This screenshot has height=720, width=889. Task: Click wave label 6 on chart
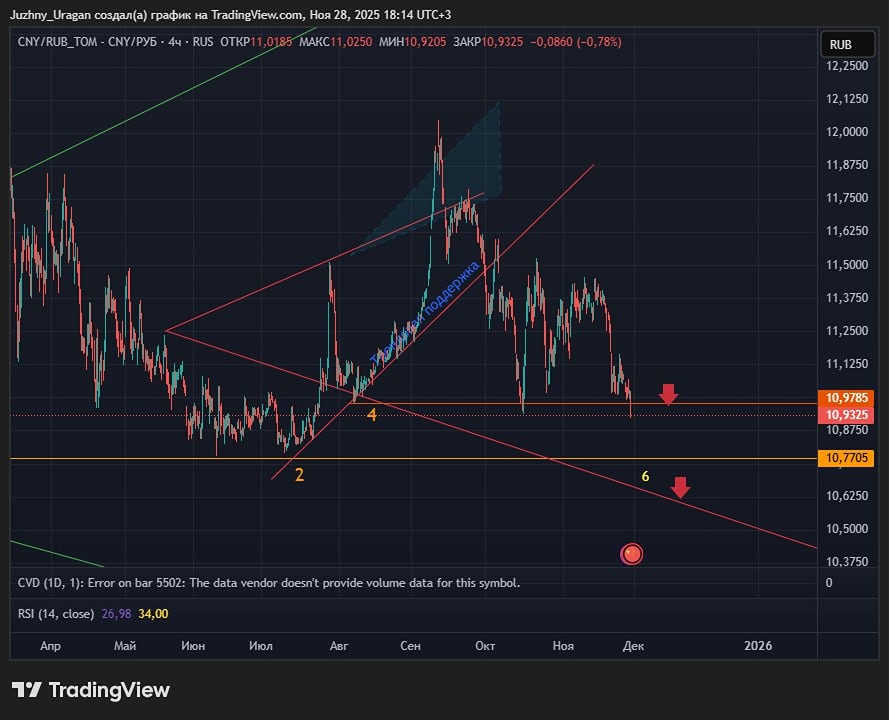point(645,477)
